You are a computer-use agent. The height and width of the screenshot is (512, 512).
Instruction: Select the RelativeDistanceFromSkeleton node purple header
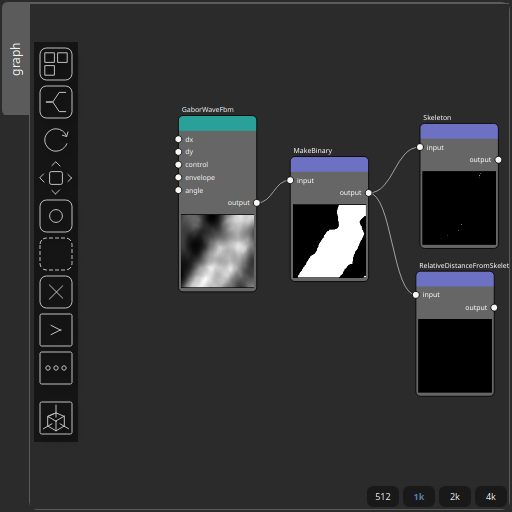[x=455, y=279]
